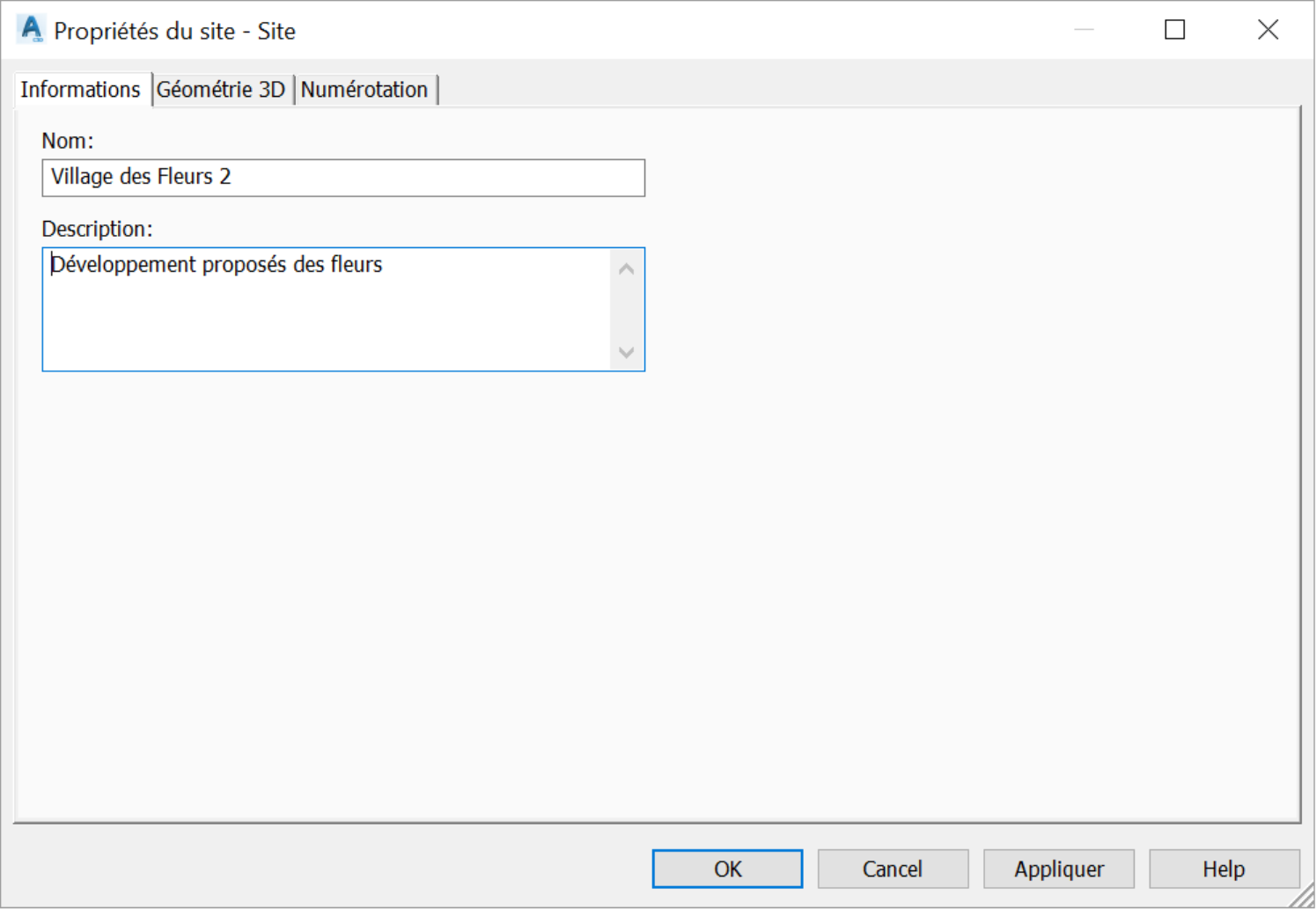This screenshot has width=1316, height=909.
Task: Click the greyed-out minimize button
Action: click(x=1084, y=30)
